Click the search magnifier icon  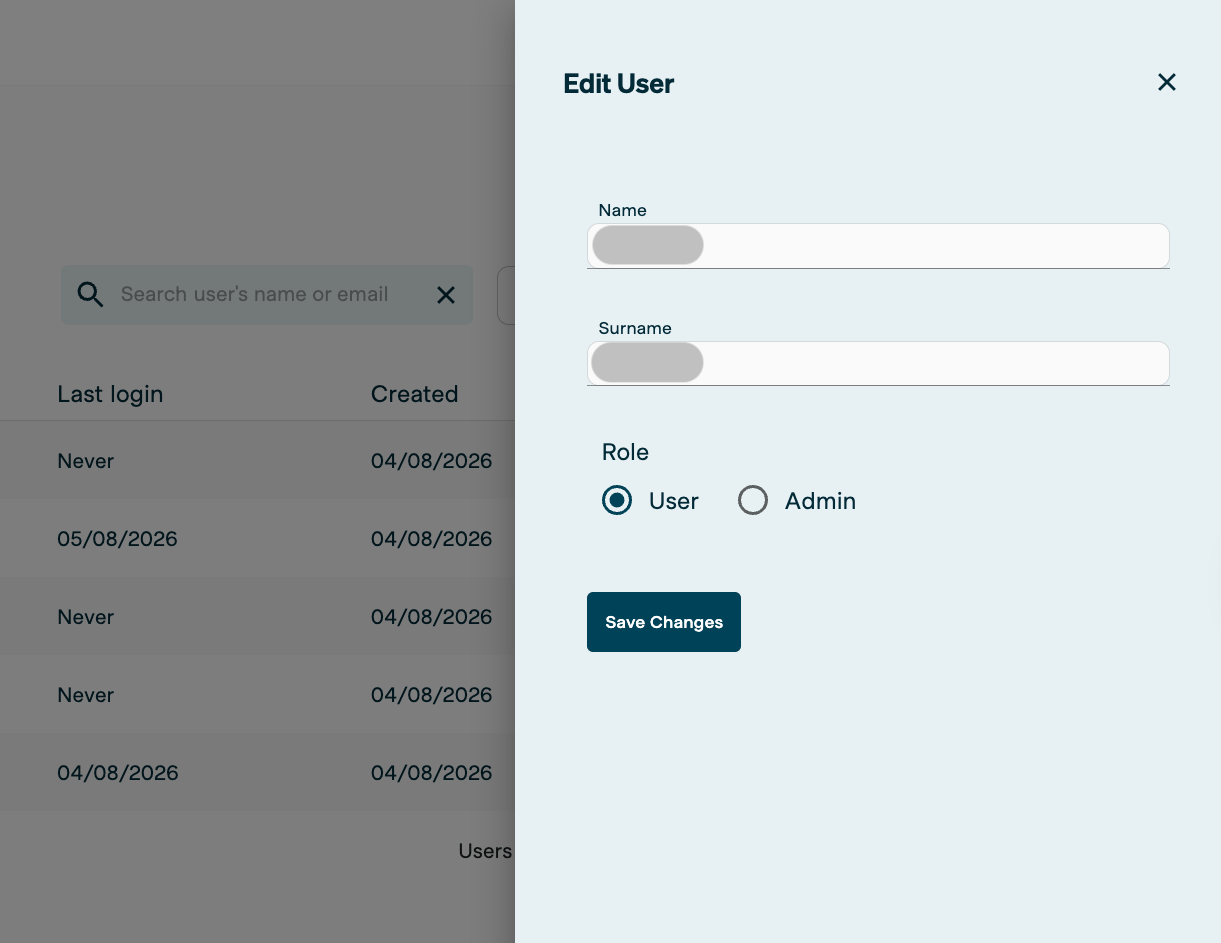point(90,294)
